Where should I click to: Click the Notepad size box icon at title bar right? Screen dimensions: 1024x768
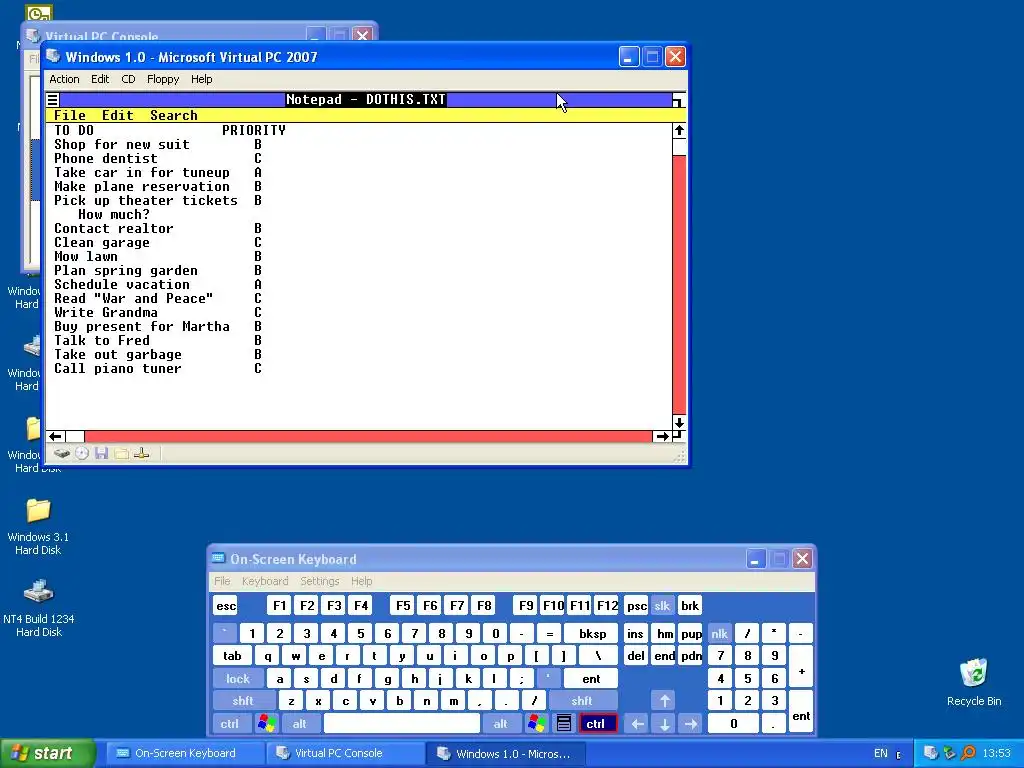(x=679, y=100)
